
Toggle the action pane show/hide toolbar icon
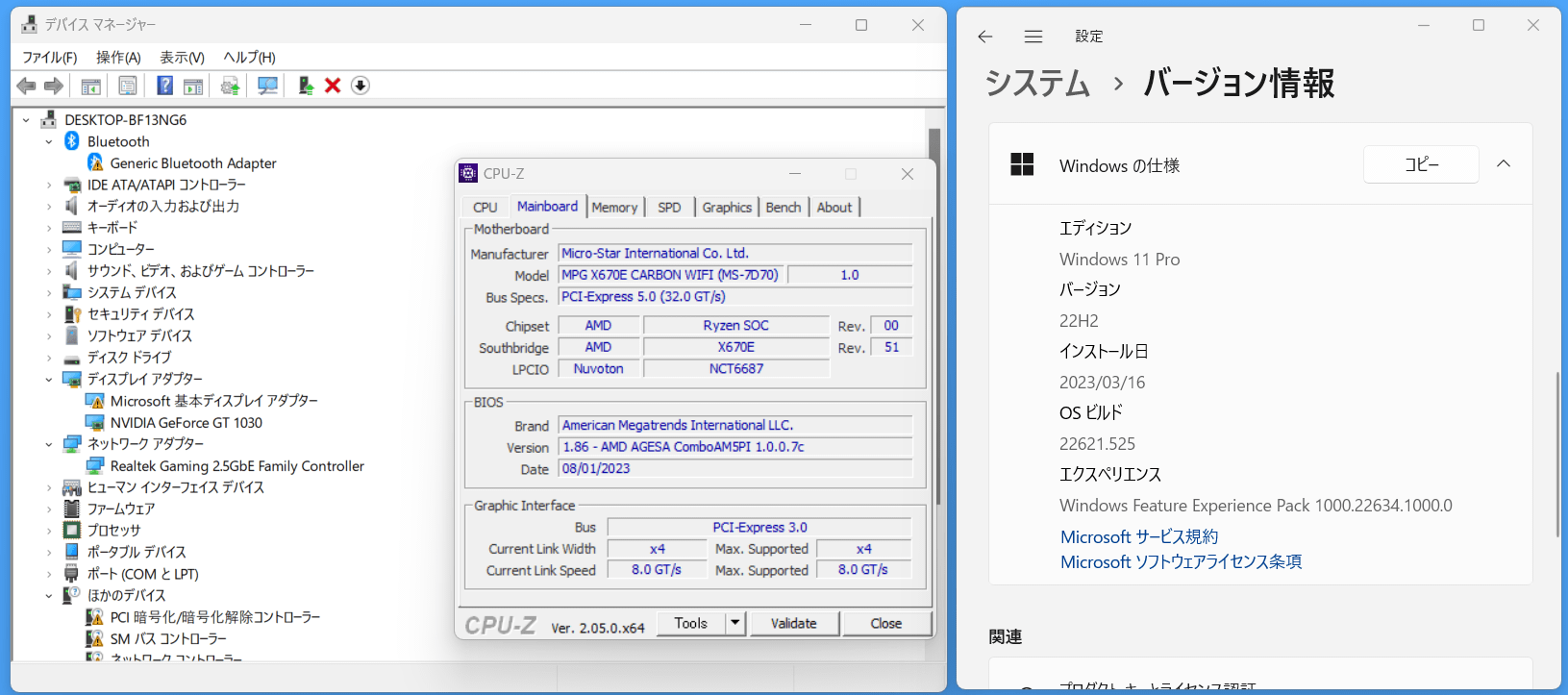tap(193, 86)
